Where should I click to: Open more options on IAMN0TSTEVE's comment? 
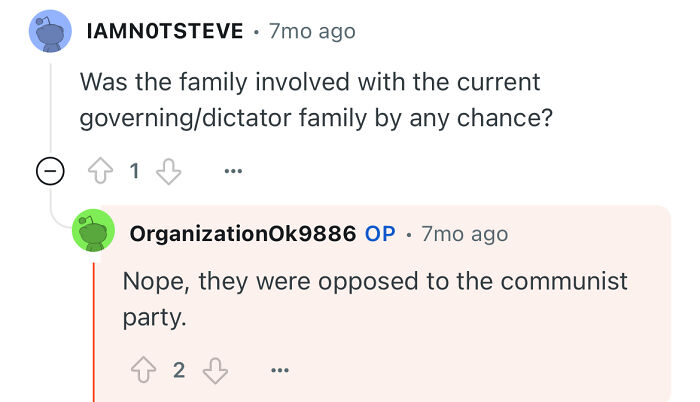[x=233, y=171]
